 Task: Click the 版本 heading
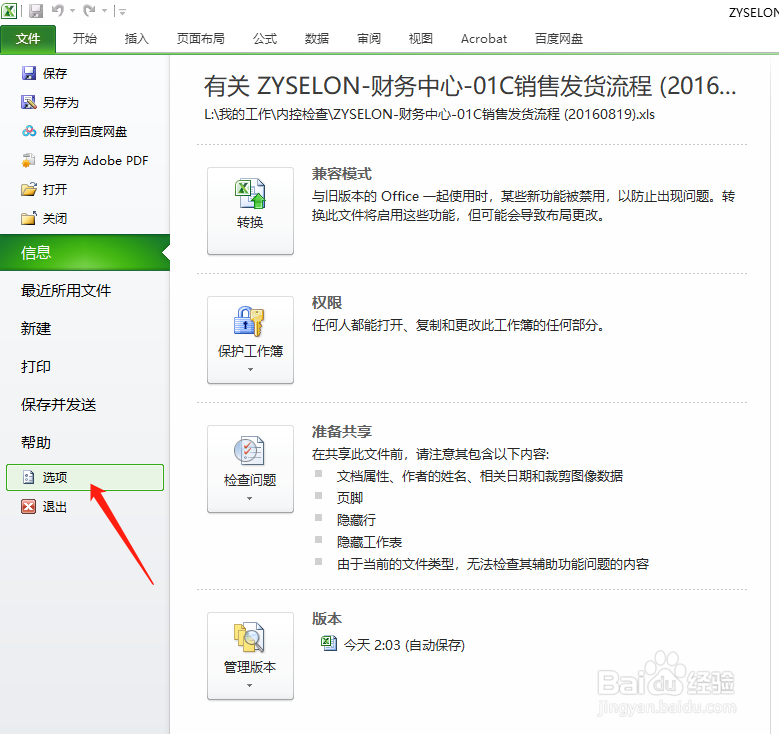click(x=327, y=619)
